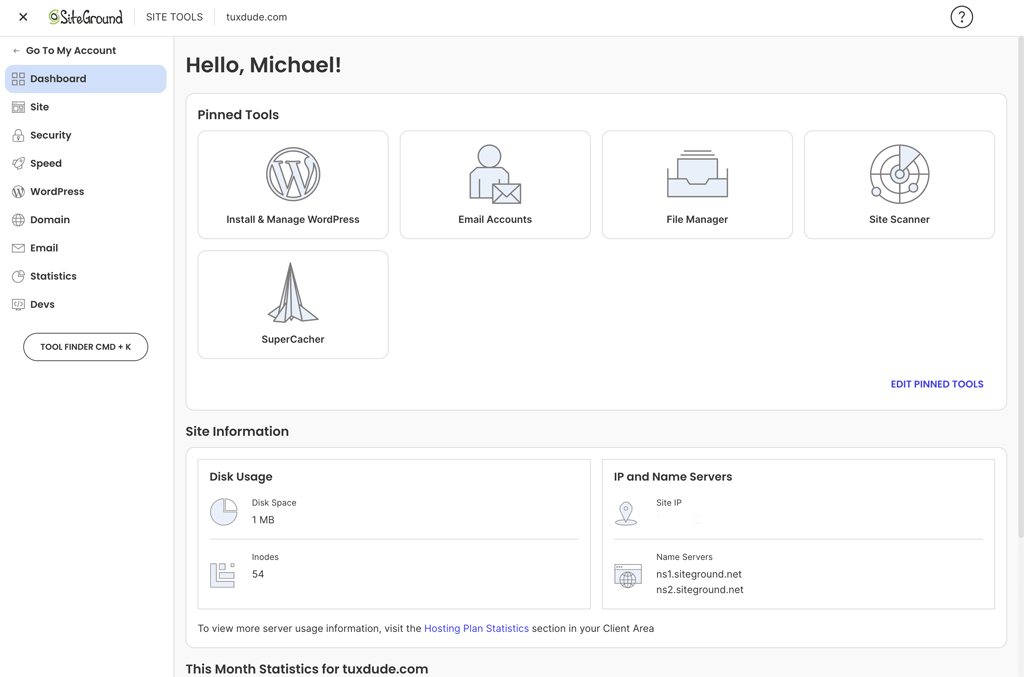Viewport: 1024px width, 677px height.
Task: Select the Security section in the sidebar
Action: click(x=52, y=135)
